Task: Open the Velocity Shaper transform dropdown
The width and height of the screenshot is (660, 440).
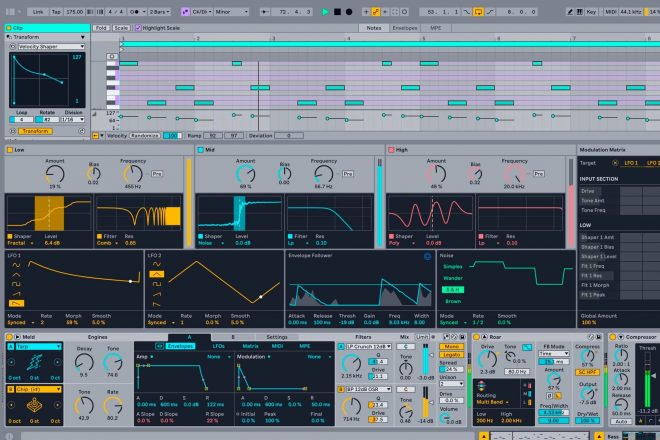Action: coord(51,47)
